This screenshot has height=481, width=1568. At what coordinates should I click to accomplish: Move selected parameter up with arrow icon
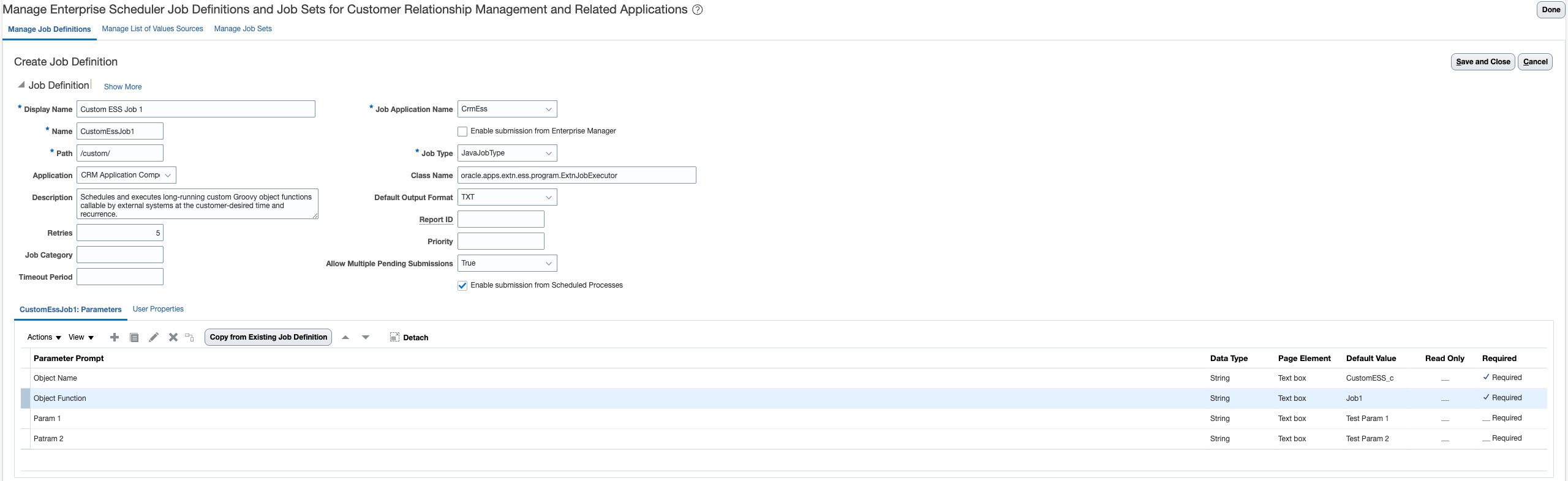coord(345,337)
